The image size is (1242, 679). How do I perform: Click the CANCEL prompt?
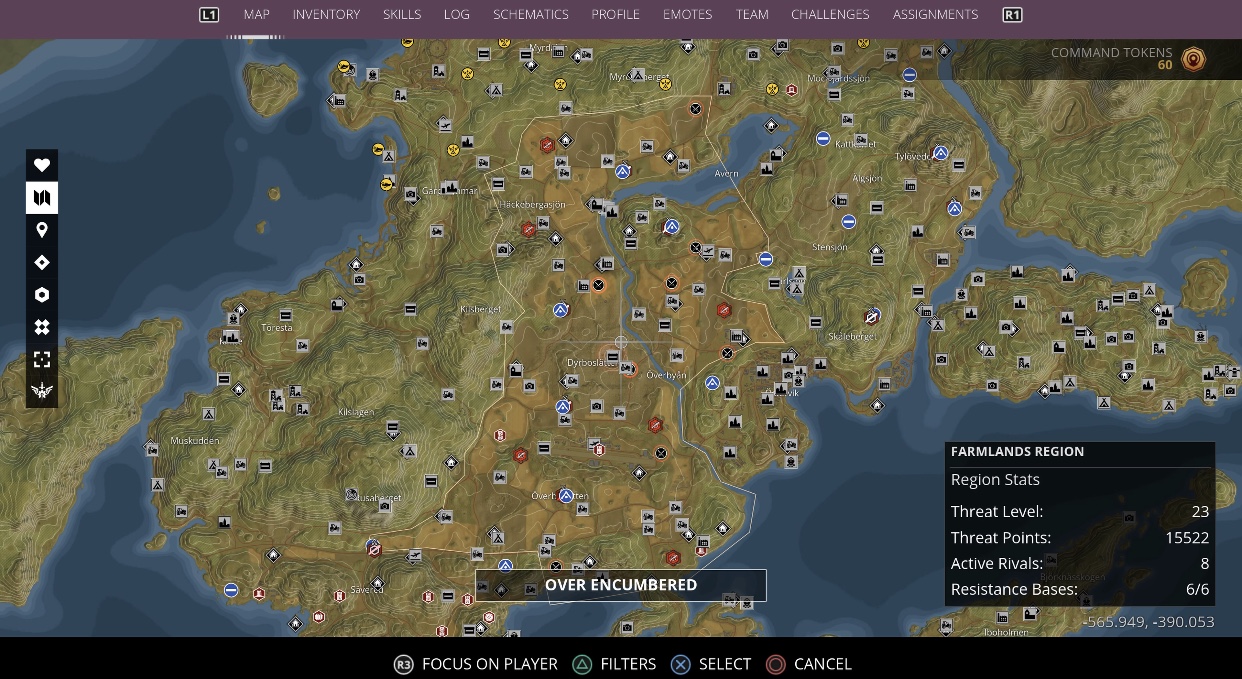(808, 664)
